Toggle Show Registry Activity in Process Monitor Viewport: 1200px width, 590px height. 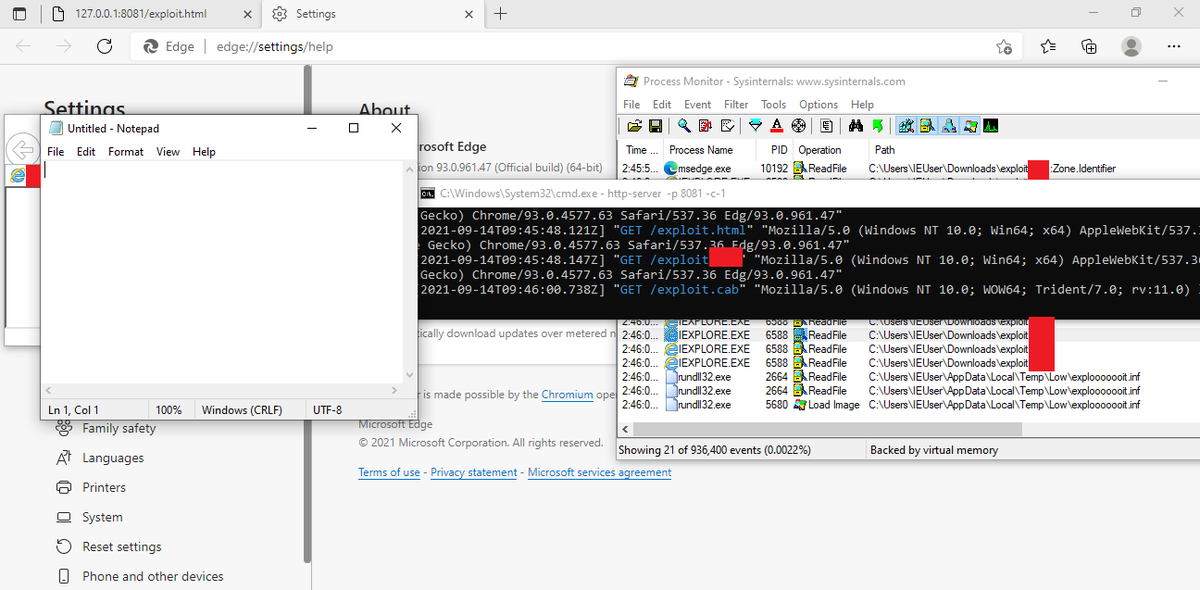click(x=907, y=126)
